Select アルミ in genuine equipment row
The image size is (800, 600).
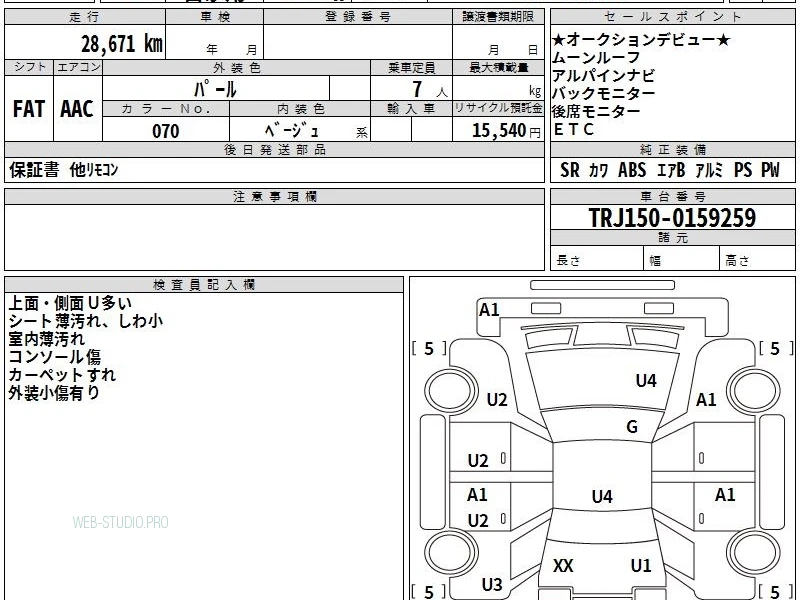click(709, 170)
